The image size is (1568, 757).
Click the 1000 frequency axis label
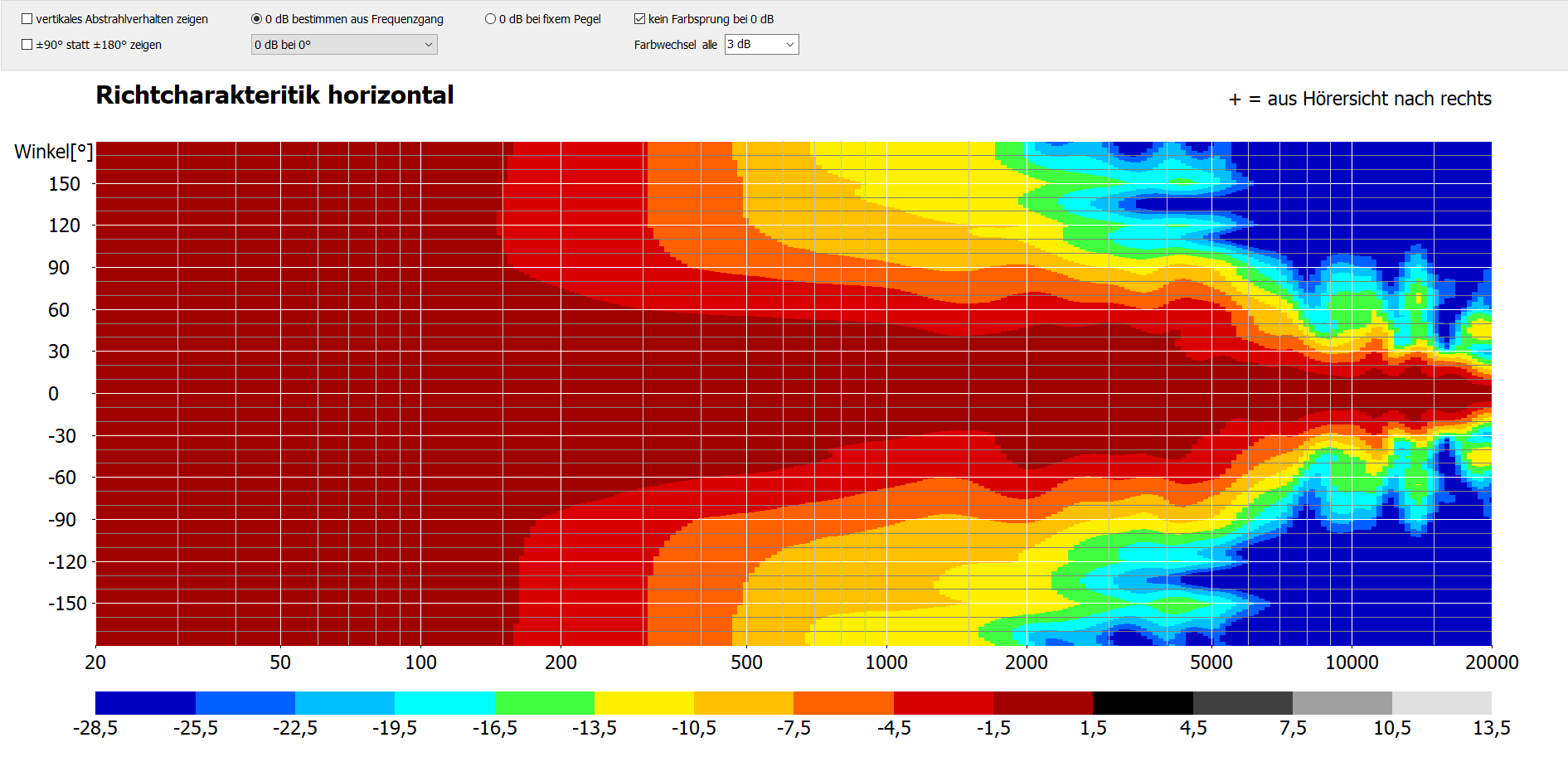click(x=886, y=662)
